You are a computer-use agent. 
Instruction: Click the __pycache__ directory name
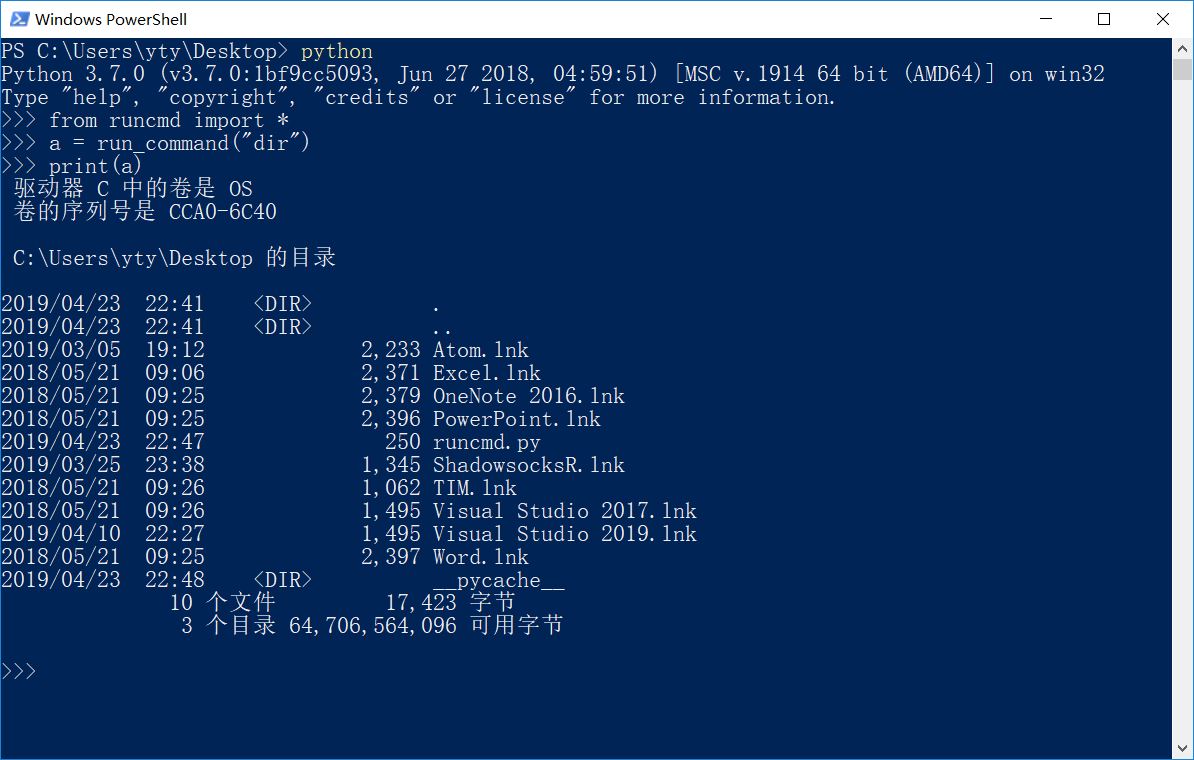coord(498,580)
